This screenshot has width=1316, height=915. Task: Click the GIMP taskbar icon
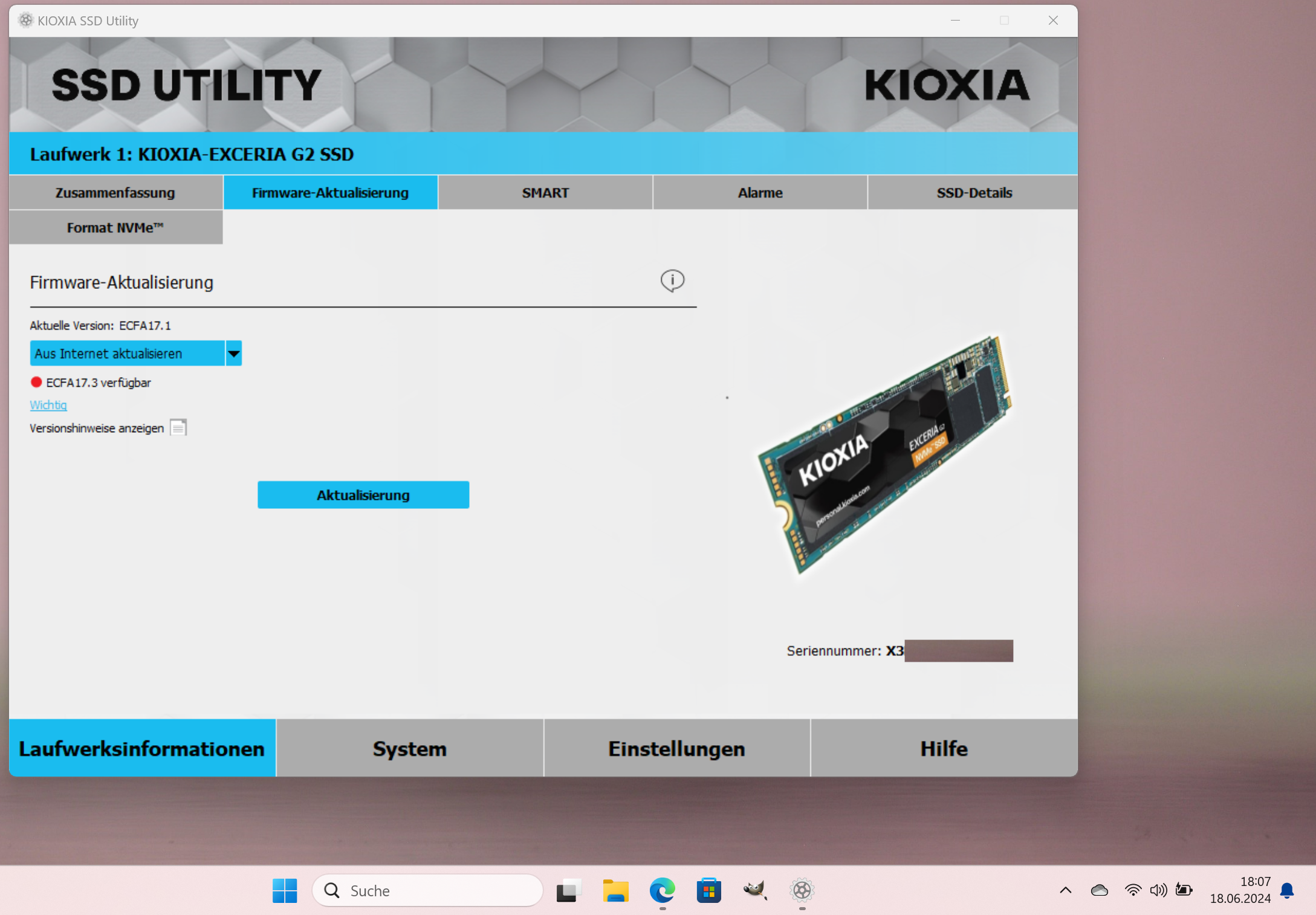tap(755, 890)
